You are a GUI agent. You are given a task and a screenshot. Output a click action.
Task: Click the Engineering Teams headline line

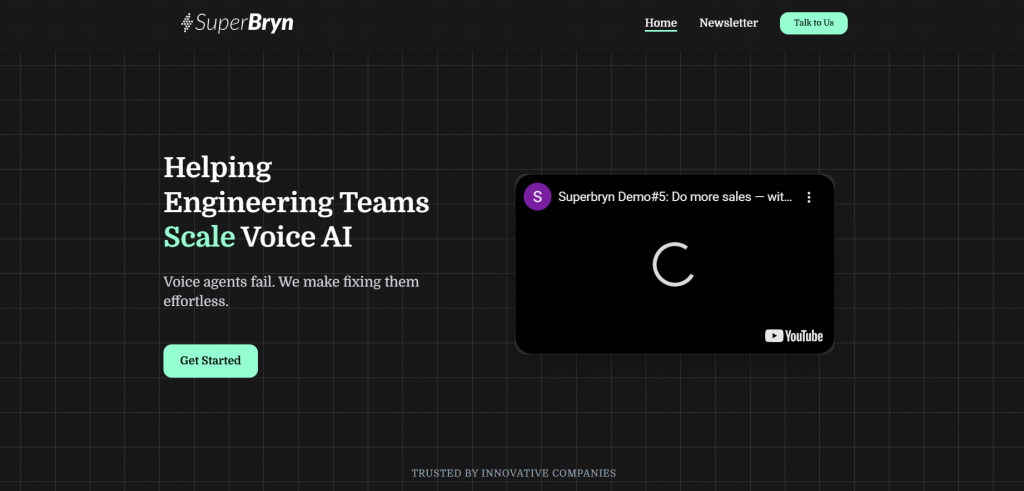[296, 202]
